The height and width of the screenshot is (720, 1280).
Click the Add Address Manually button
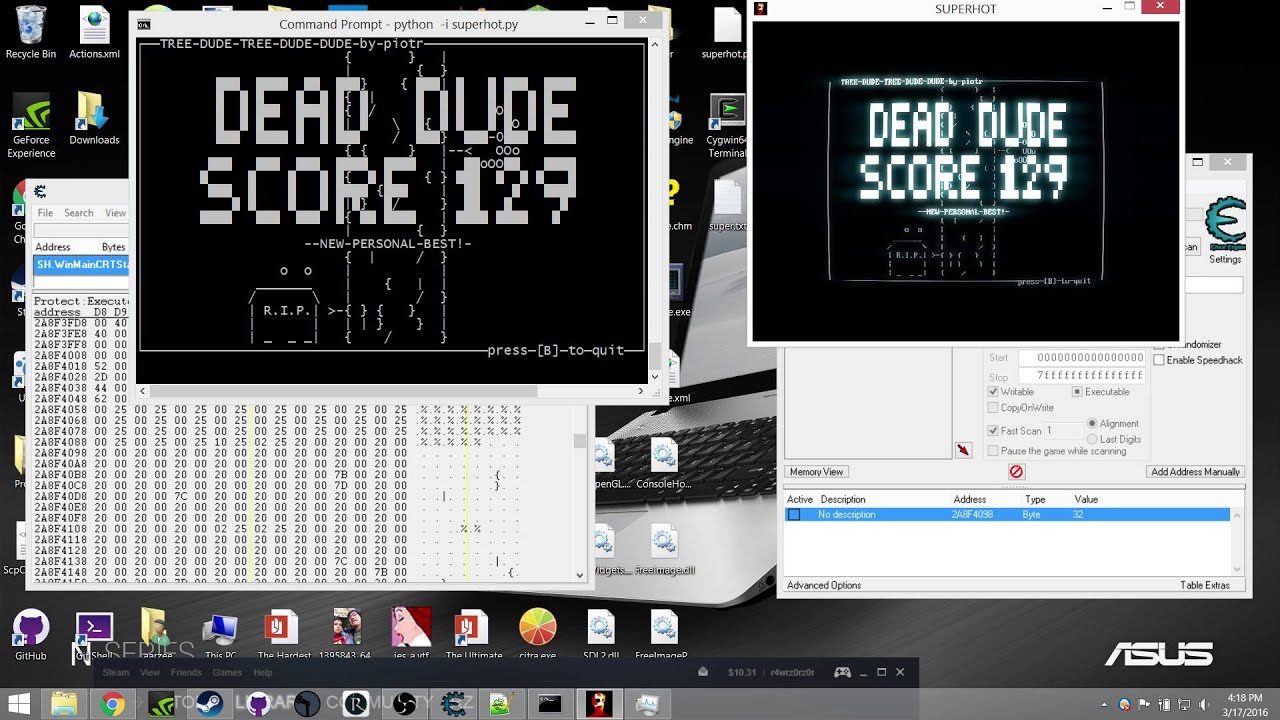coord(1195,472)
